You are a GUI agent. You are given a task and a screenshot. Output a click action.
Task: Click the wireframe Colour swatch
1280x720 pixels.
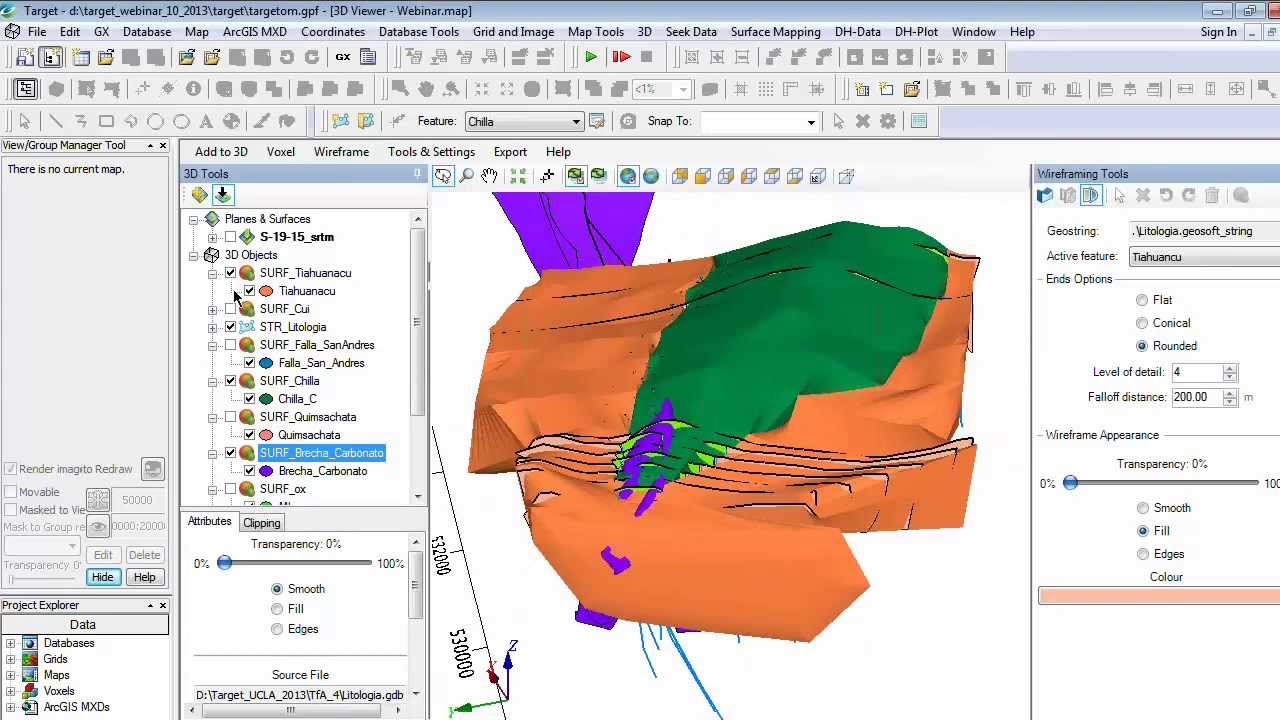pos(1159,596)
